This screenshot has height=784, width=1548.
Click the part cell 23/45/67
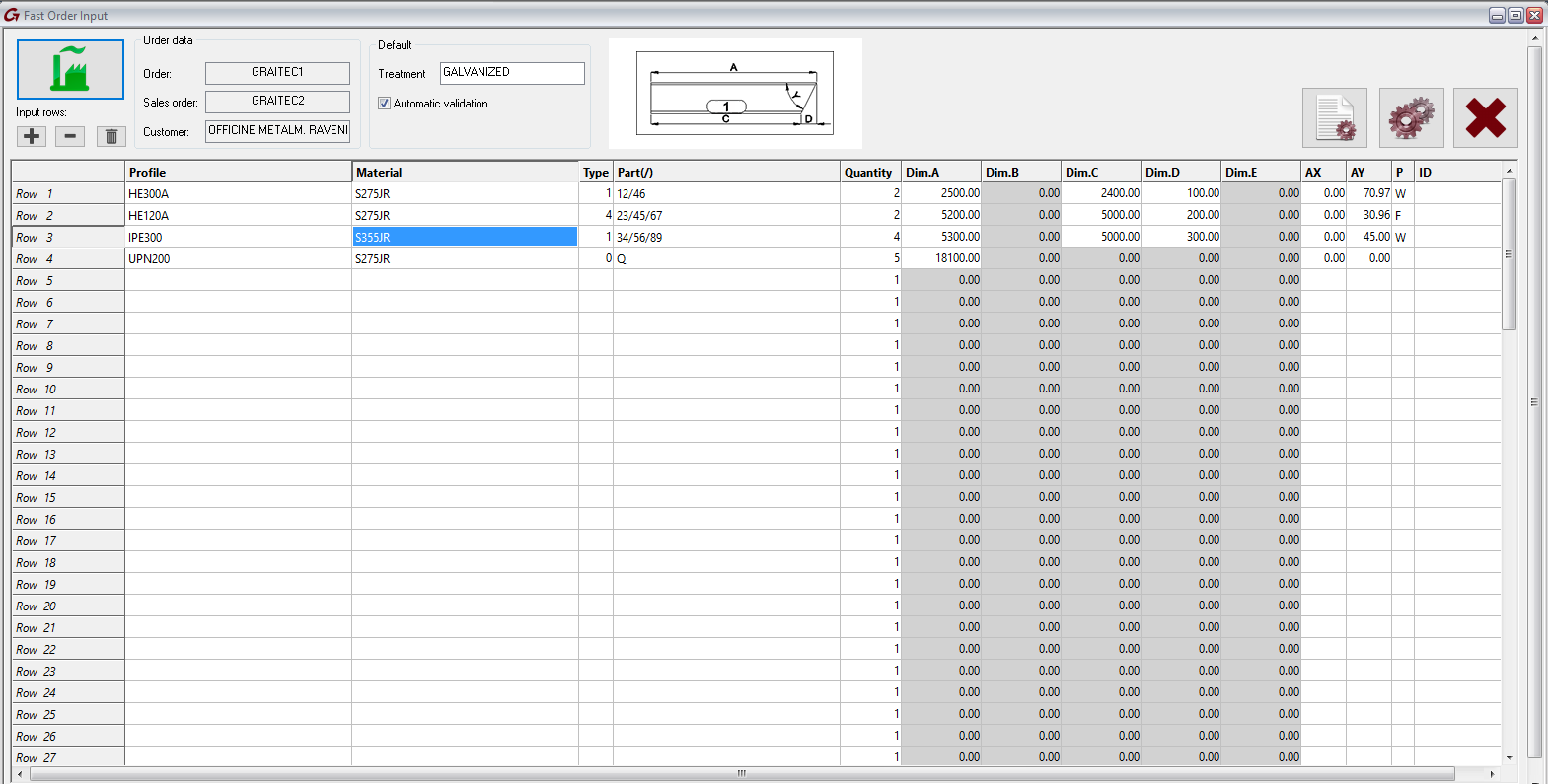click(x=726, y=216)
